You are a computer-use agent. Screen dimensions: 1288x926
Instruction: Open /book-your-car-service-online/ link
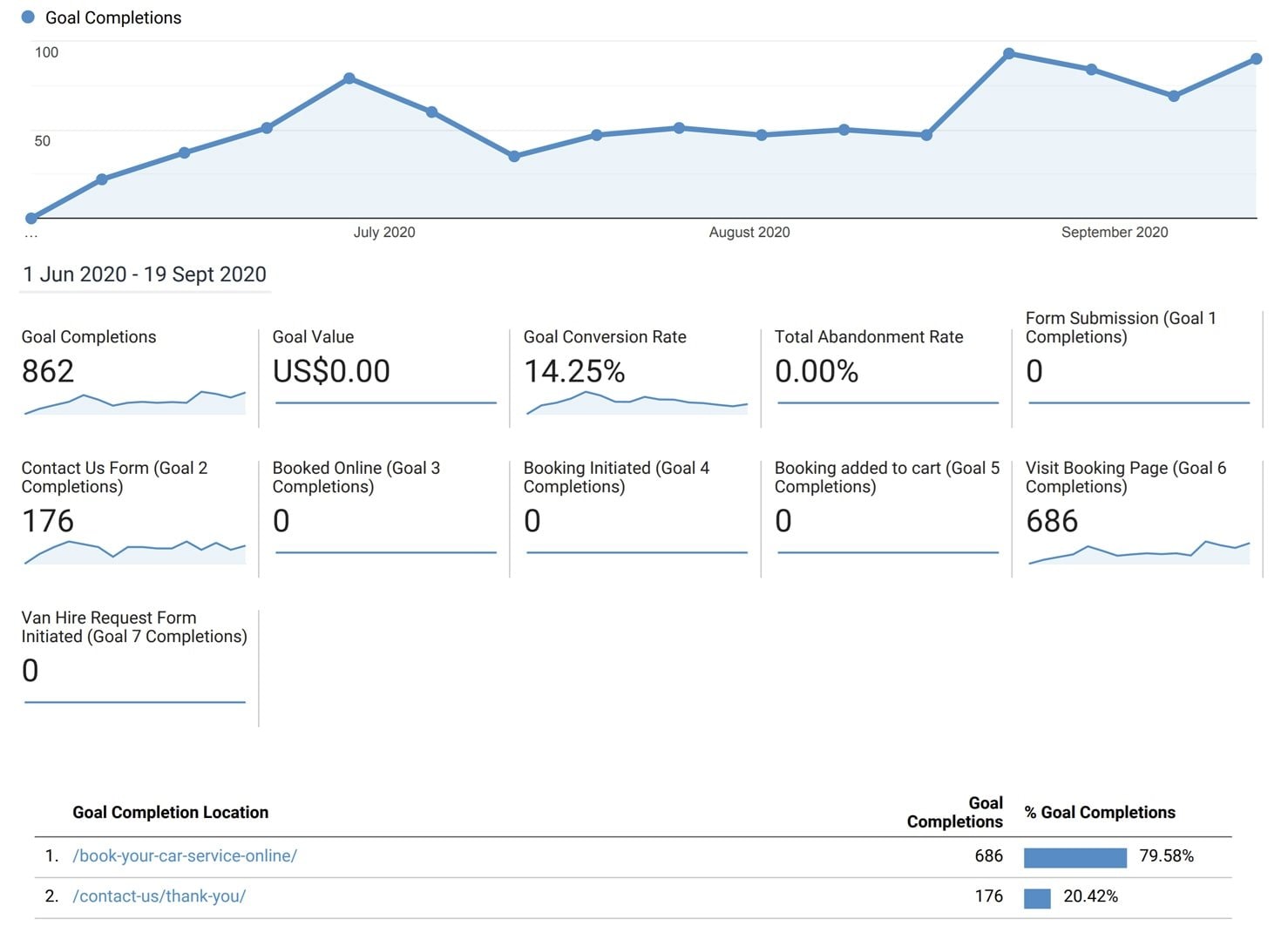tap(185, 856)
